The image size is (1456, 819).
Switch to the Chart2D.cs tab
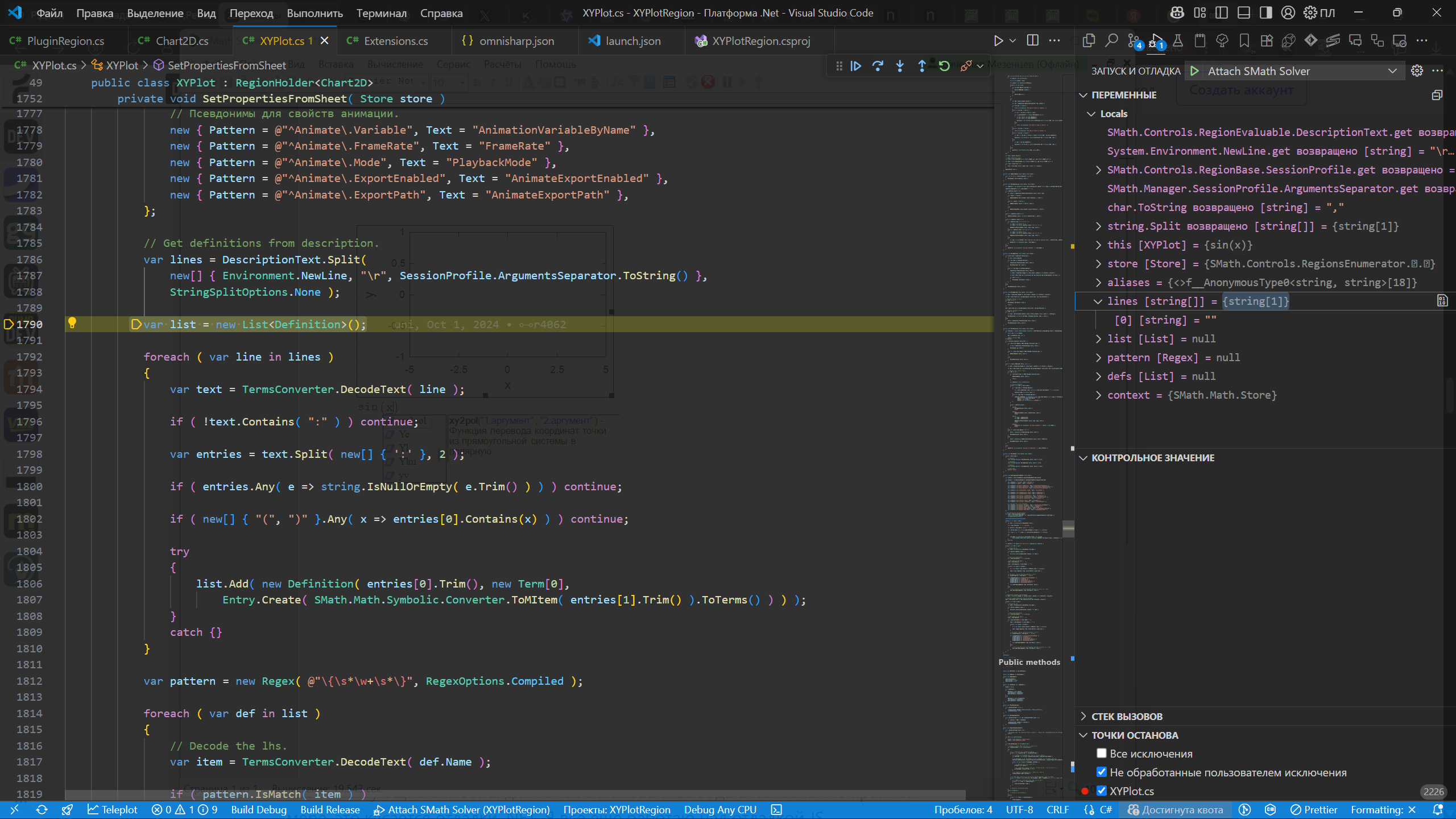pyautogui.click(x=181, y=41)
